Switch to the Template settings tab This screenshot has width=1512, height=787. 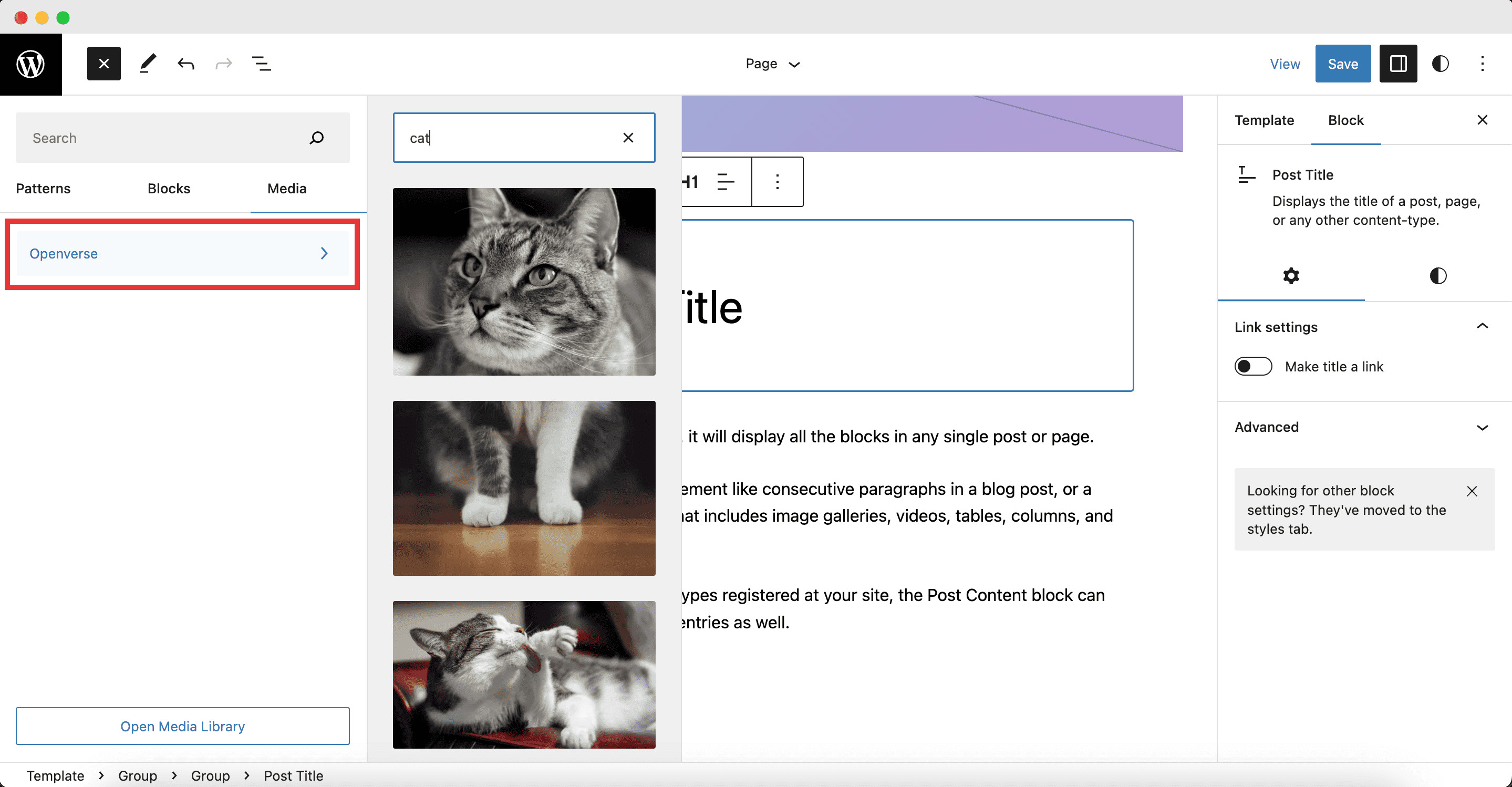pyautogui.click(x=1265, y=120)
